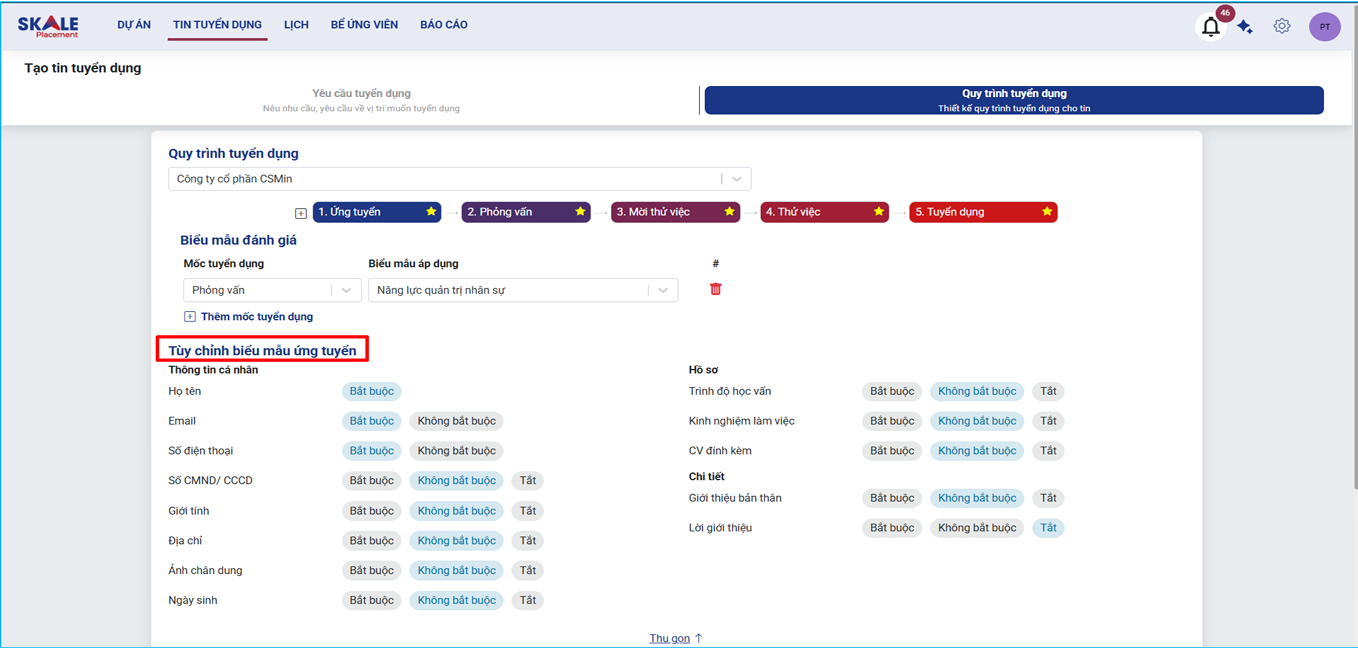Click Thêm mốc tuyển dụng
This screenshot has width=1358, height=648.
point(256,317)
